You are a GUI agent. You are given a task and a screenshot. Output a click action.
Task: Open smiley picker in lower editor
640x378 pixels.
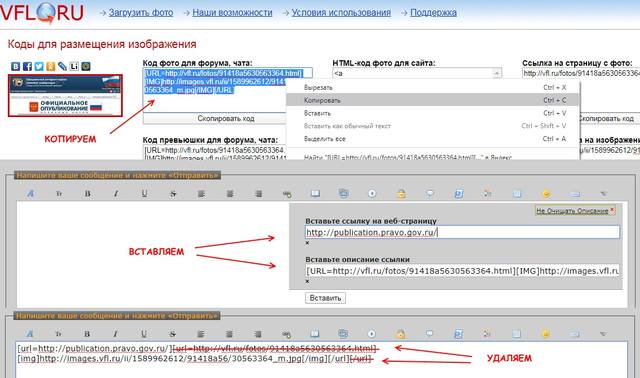545,334
